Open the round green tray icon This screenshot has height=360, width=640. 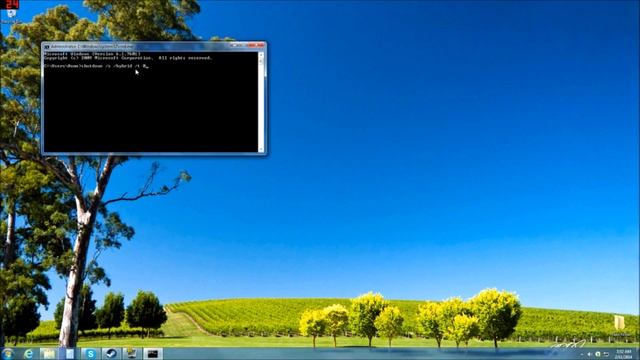[x=598, y=354]
